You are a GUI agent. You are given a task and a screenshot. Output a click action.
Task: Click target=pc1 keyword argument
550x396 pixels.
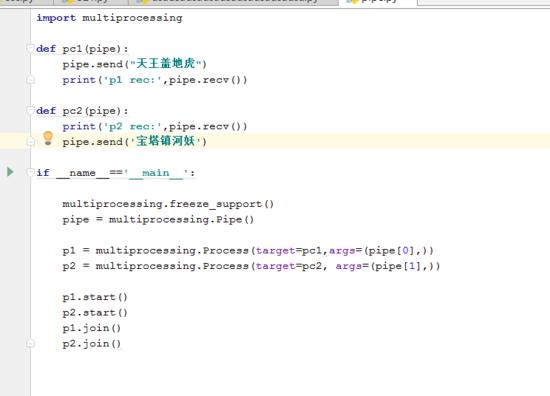click(x=288, y=250)
